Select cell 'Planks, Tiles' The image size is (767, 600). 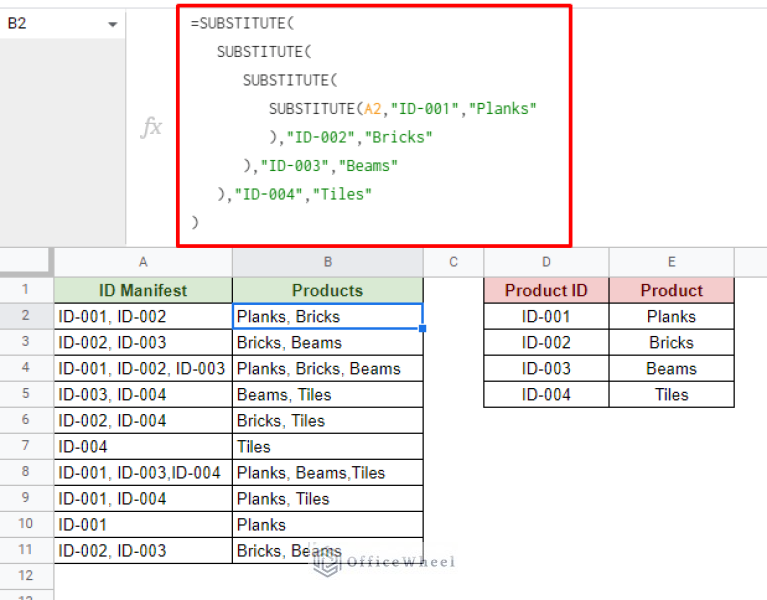tap(328, 498)
